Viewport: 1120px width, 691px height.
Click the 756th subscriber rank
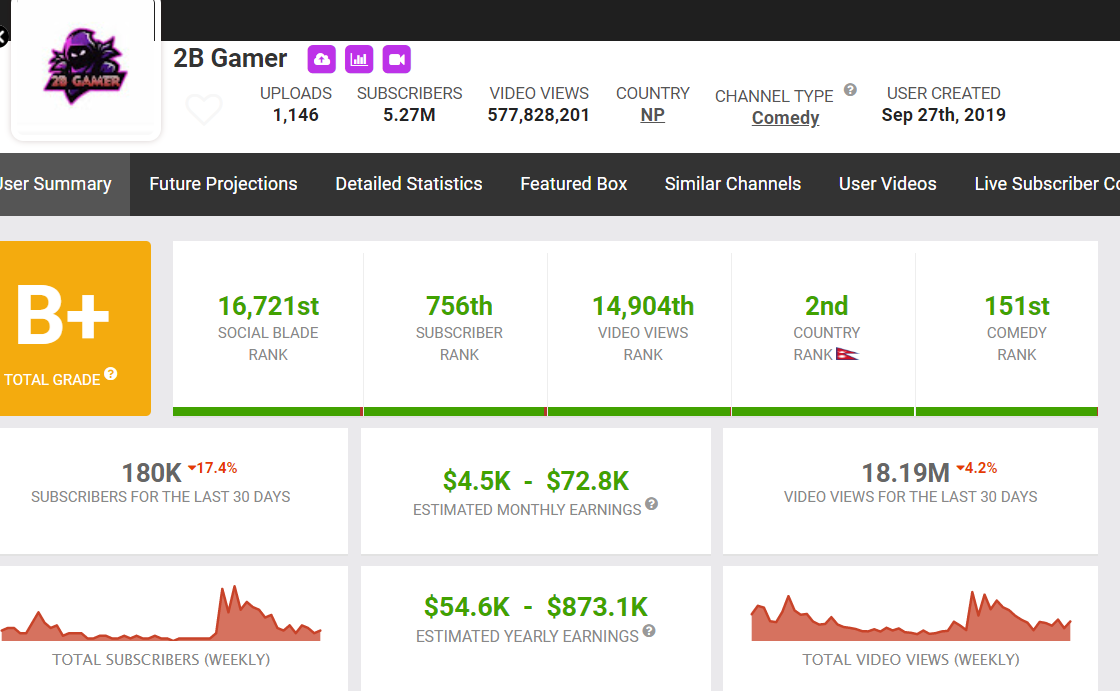click(x=459, y=306)
